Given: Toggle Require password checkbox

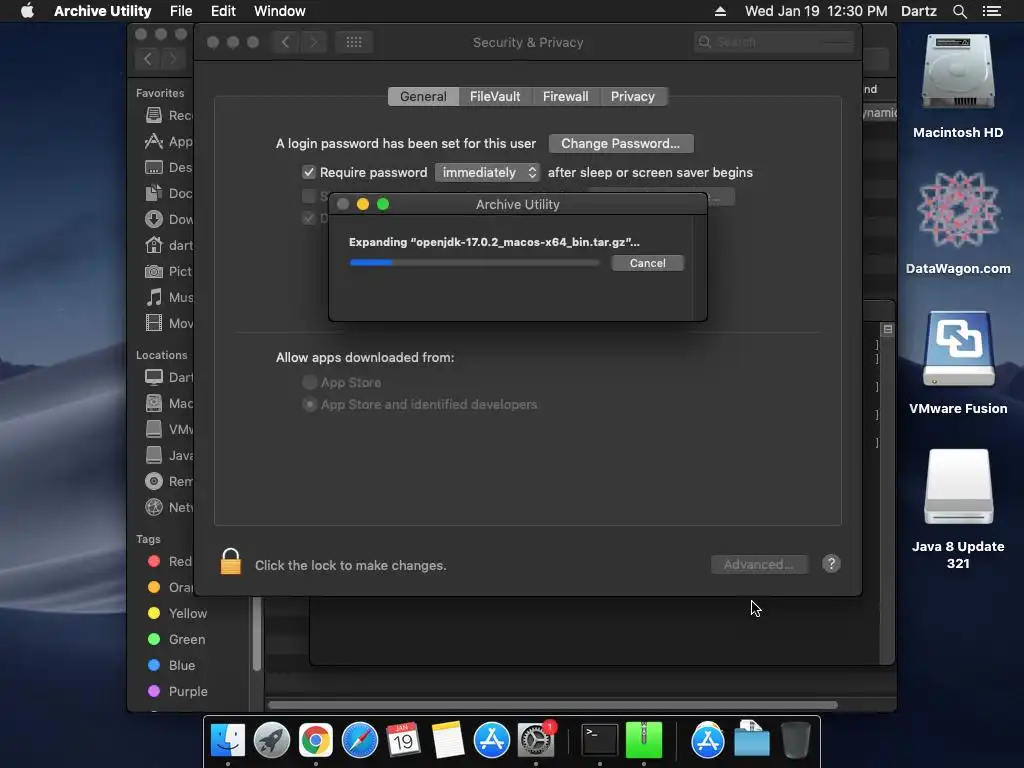Looking at the screenshot, I should coord(308,172).
